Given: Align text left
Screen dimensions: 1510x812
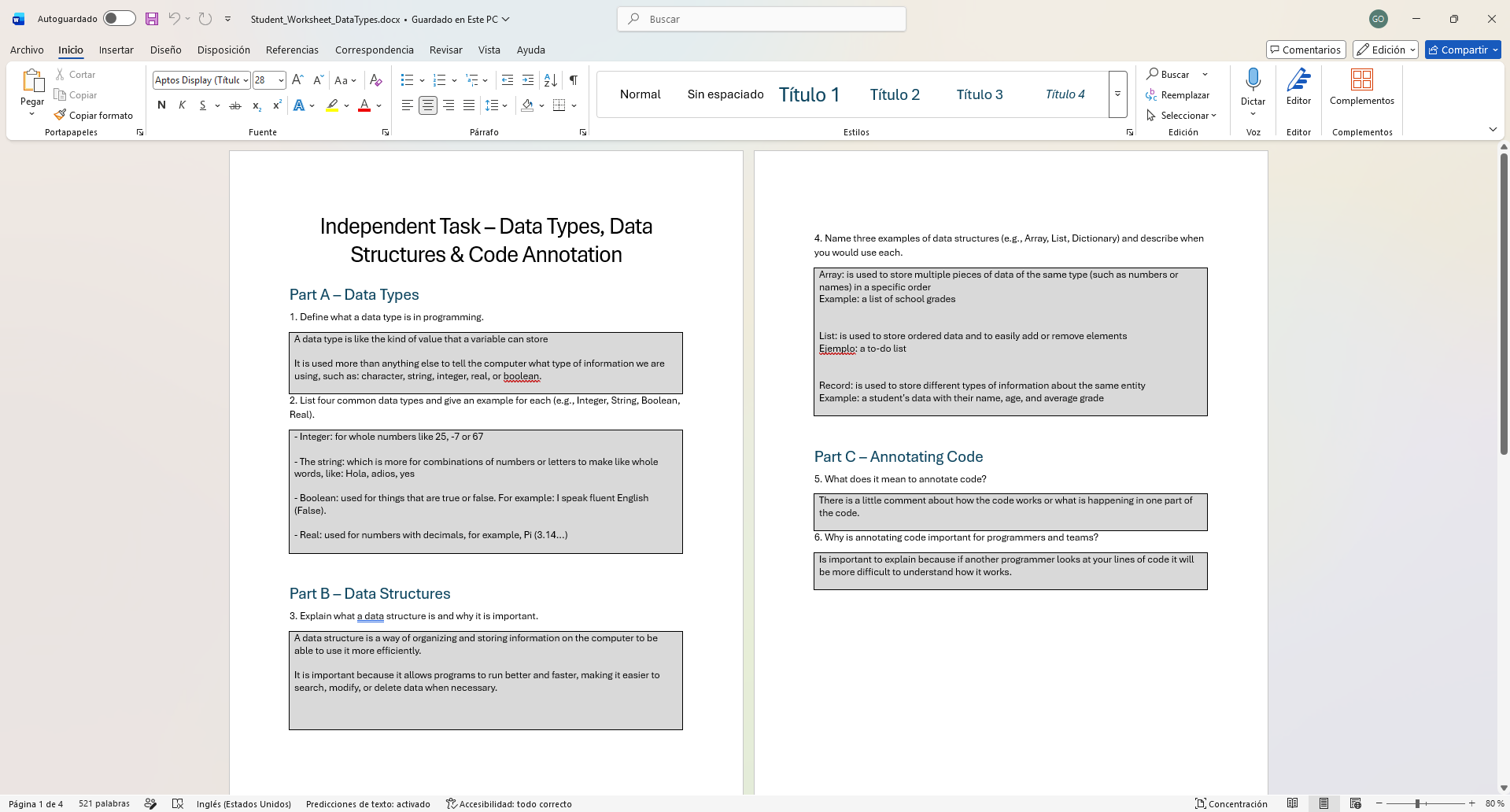Looking at the screenshot, I should click(x=407, y=105).
